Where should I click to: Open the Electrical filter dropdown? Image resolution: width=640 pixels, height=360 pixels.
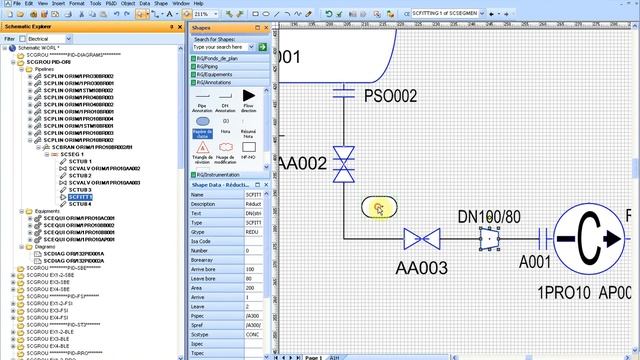tap(69, 39)
